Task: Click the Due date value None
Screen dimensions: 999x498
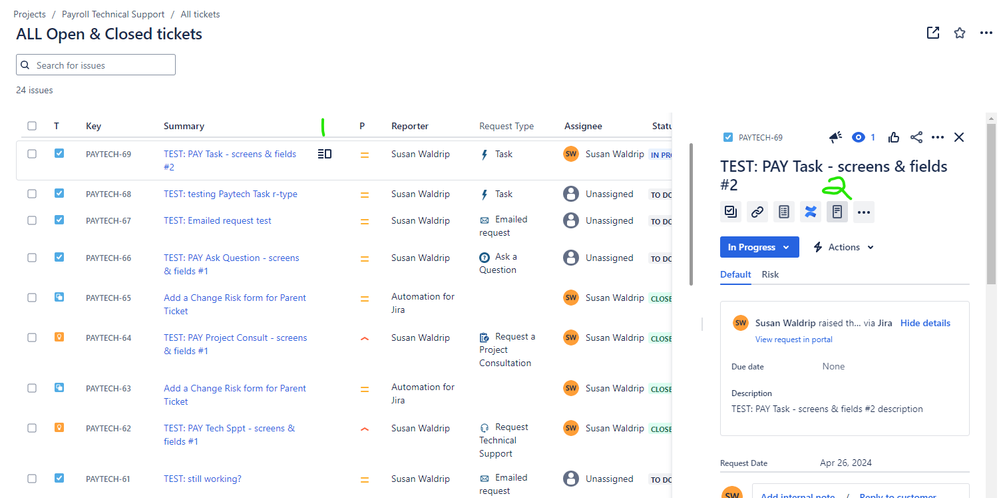Action: (x=833, y=366)
